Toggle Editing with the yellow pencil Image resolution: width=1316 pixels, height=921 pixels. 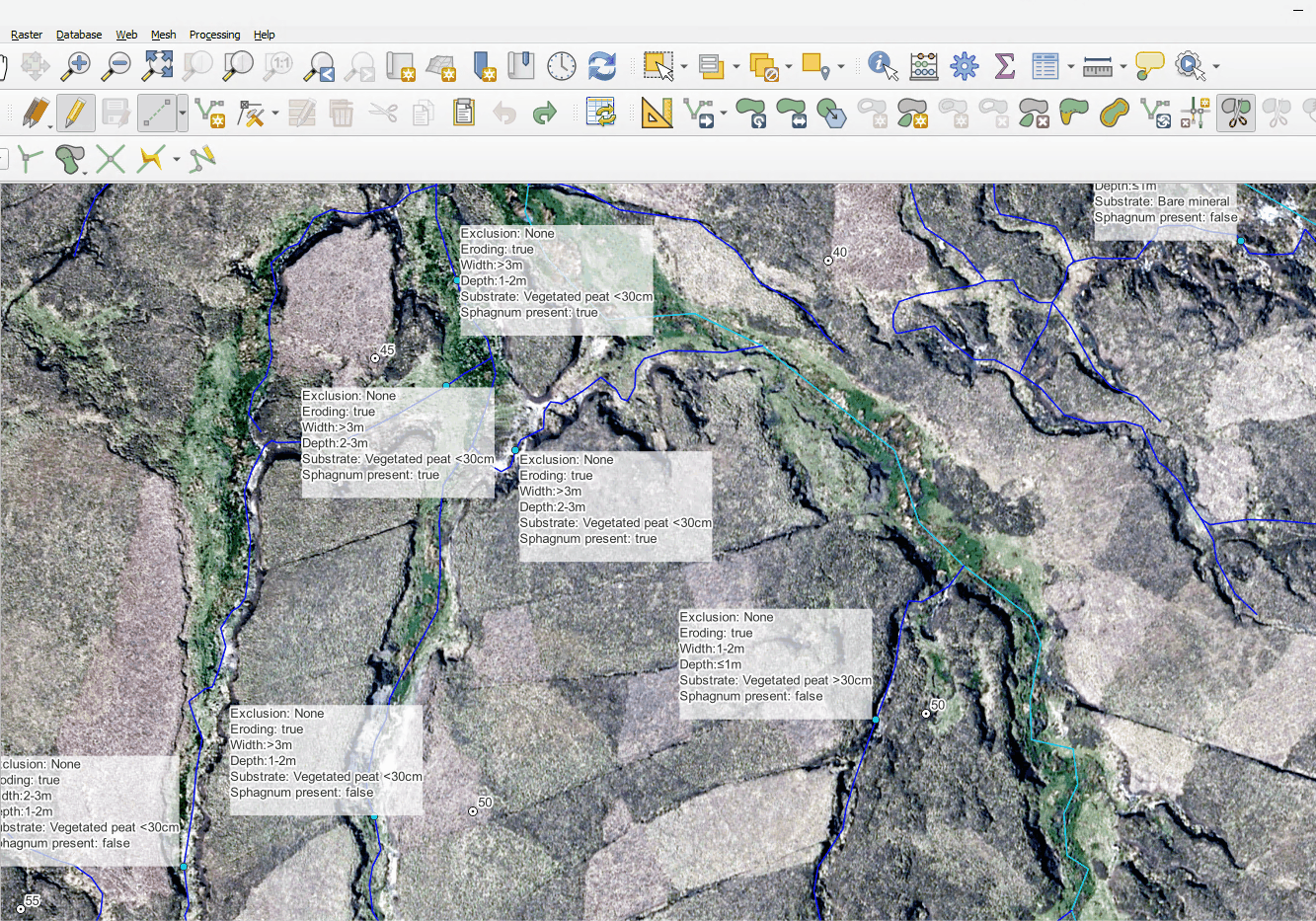click(x=75, y=114)
